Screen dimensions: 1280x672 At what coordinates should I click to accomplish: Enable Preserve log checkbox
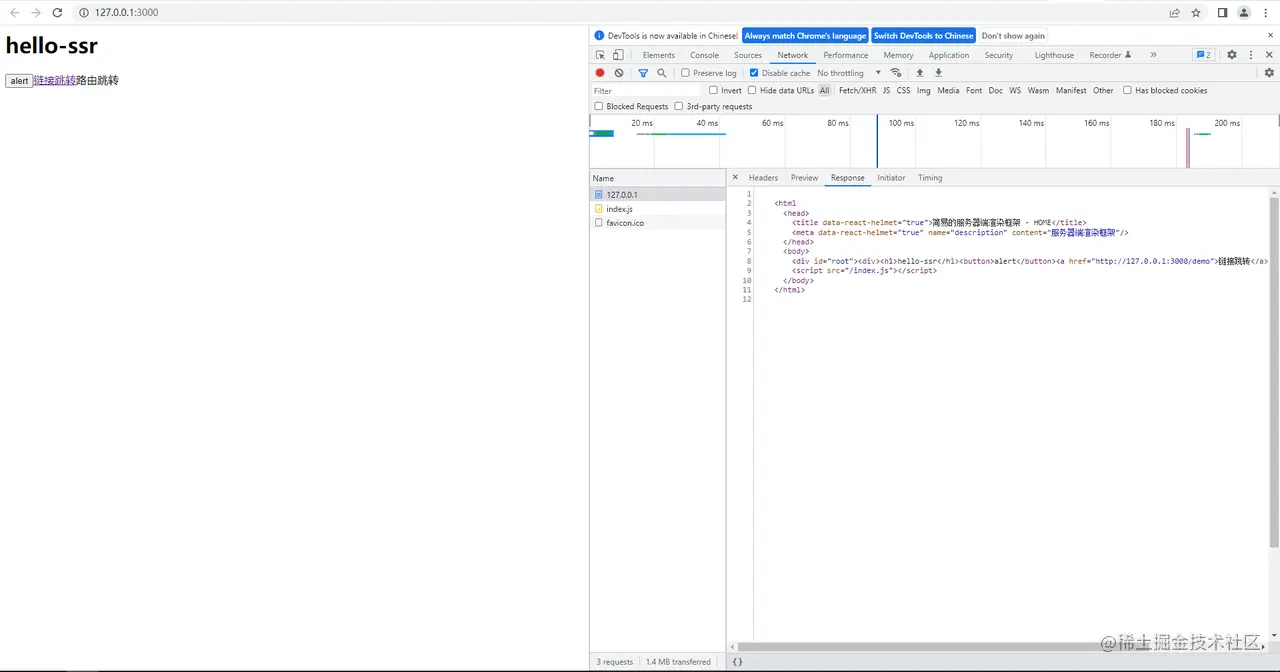685,73
